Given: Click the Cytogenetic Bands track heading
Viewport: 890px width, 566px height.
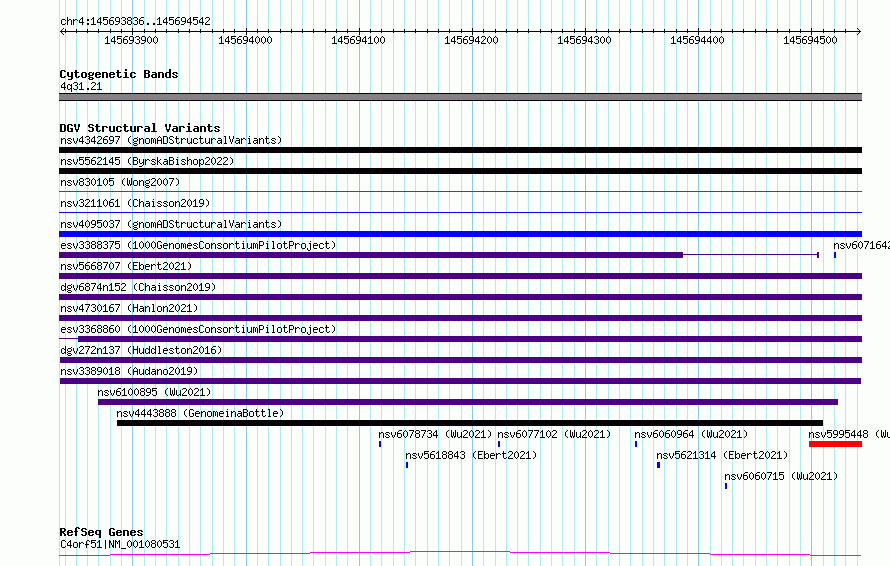Looking at the screenshot, I should click(x=119, y=74).
